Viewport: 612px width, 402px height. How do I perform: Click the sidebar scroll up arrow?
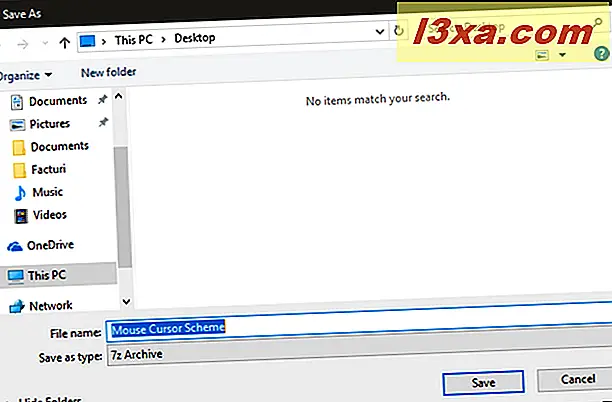[x=119, y=96]
